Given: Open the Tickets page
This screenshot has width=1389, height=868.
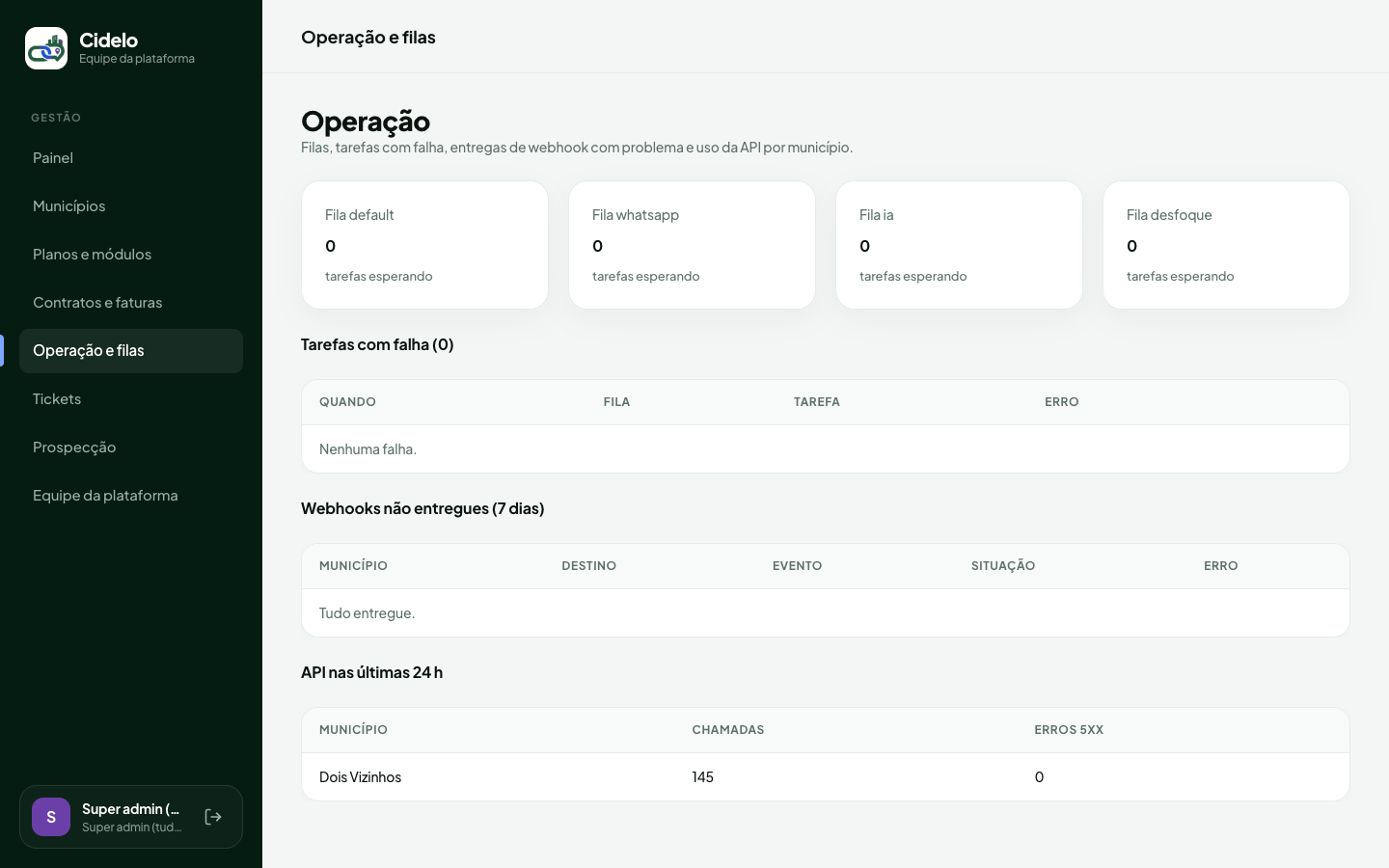Looking at the screenshot, I should pos(131,399).
